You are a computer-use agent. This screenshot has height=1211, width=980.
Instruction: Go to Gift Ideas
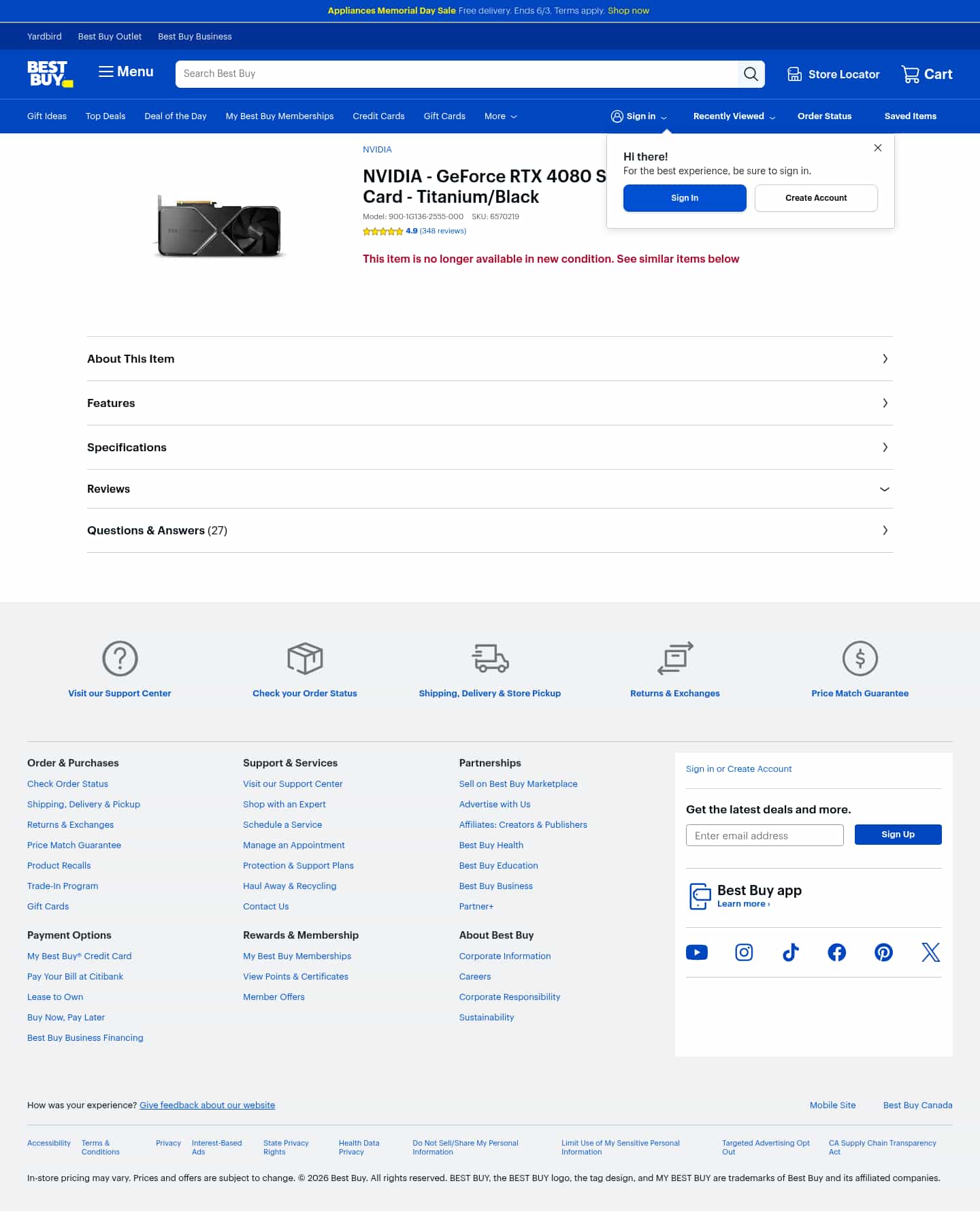point(47,116)
